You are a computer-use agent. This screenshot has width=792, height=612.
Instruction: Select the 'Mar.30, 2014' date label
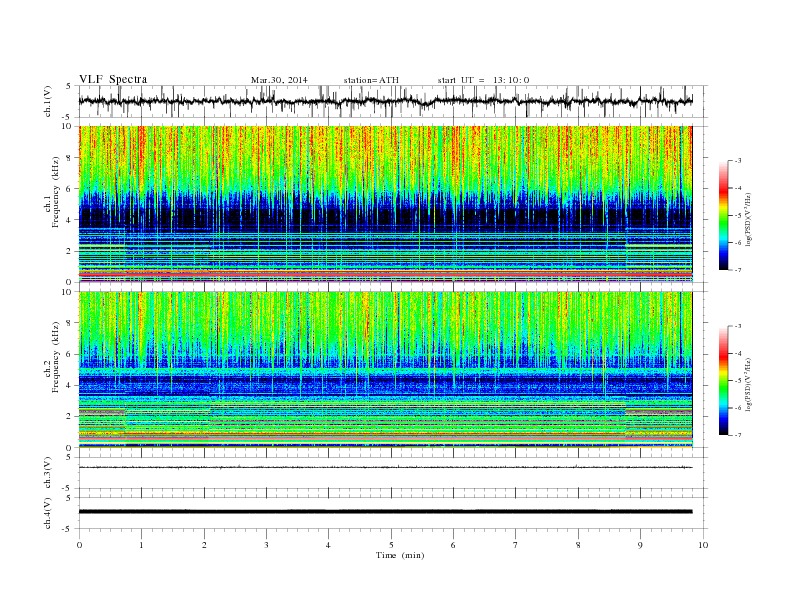pos(279,80)
